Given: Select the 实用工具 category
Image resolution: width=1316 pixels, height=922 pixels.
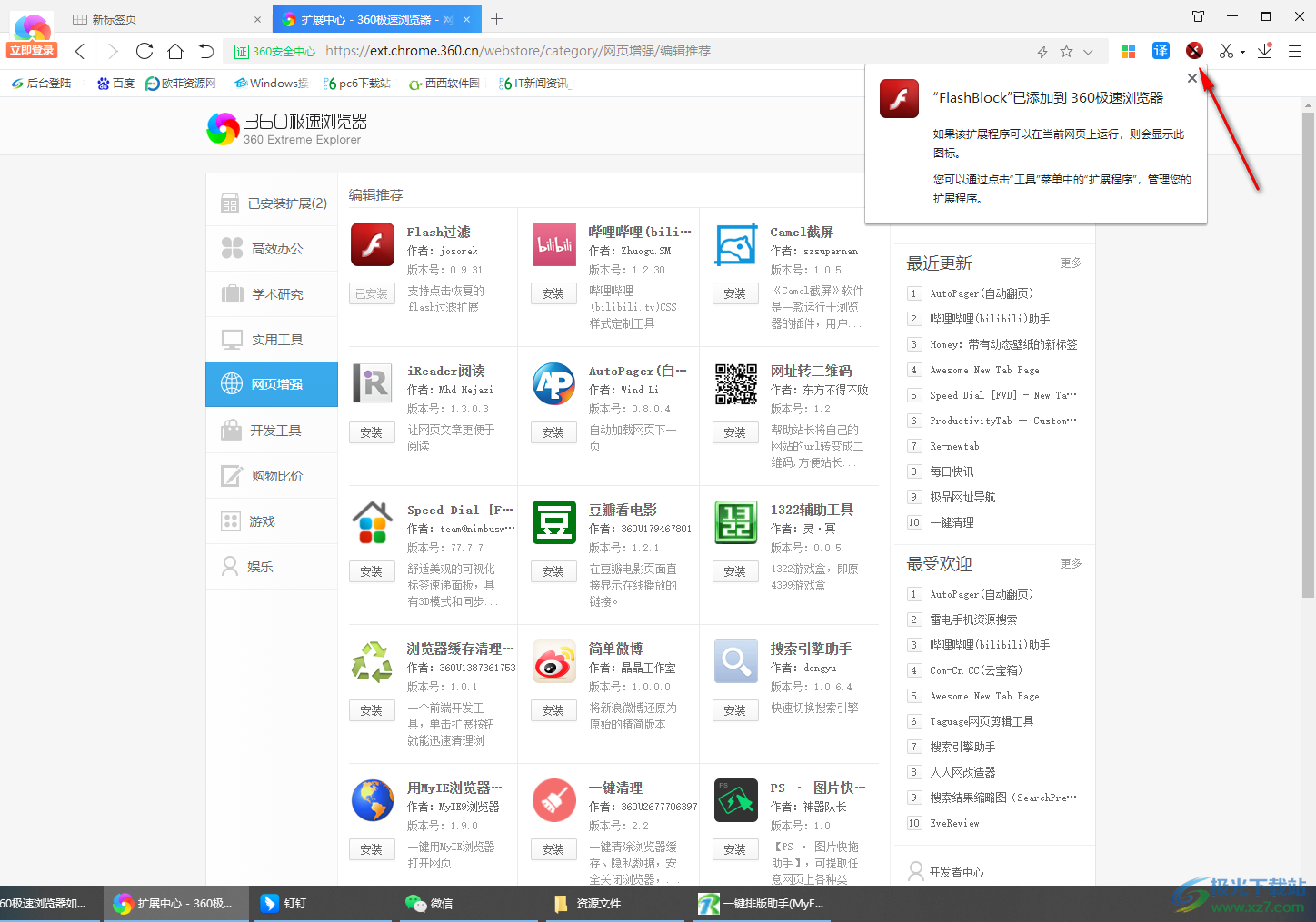Looking at the screenshot, I should [x=272, y=340].
